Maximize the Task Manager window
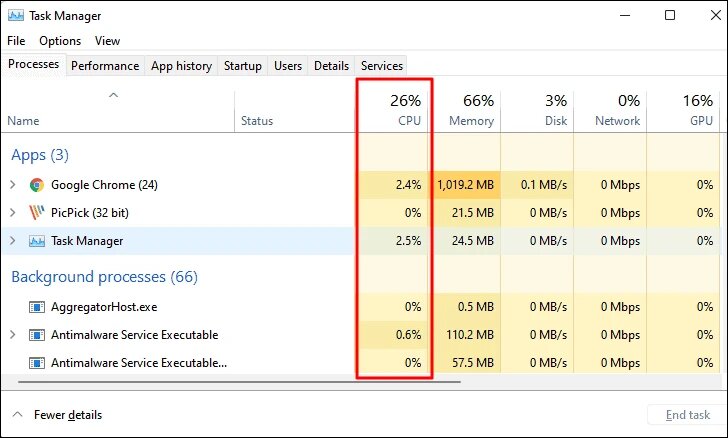The image size is (728, 438). [x=670, y=15]
